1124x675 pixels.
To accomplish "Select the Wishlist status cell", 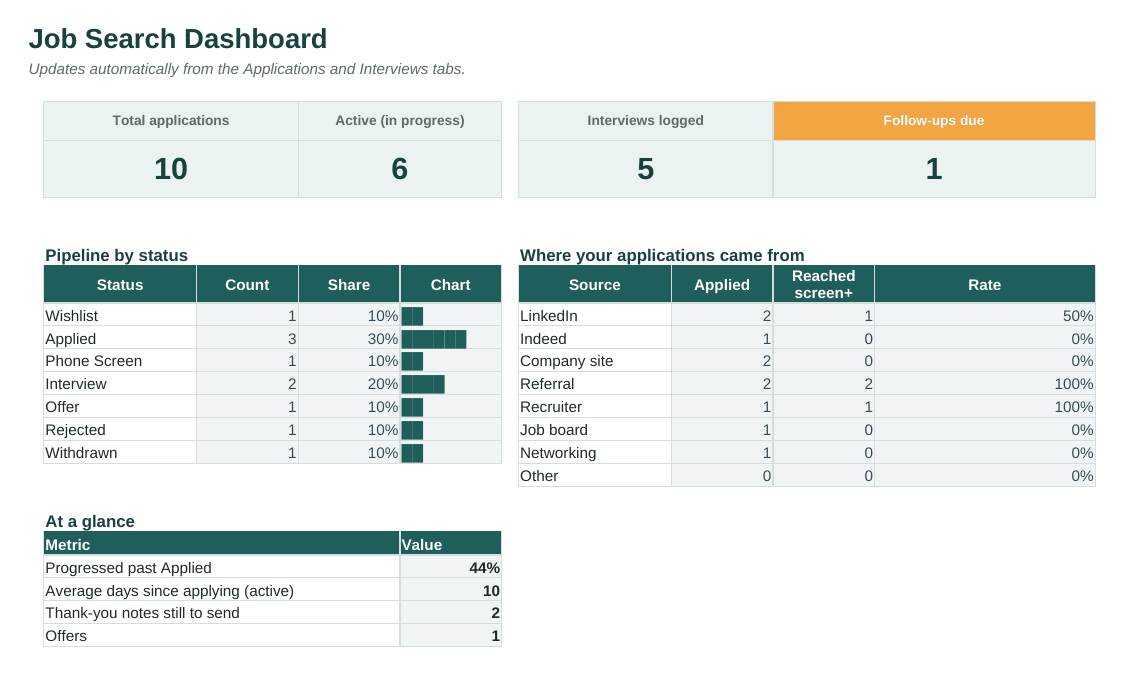I will (x=120, y=315).
